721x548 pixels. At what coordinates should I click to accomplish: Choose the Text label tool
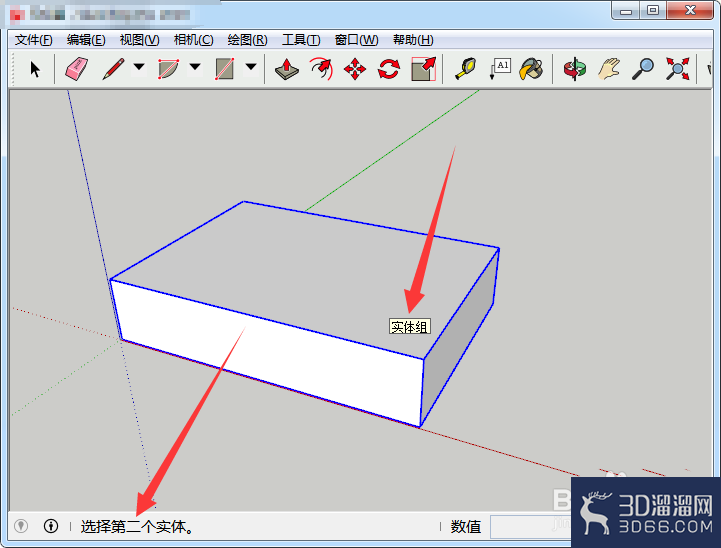pyautogui.click(x=500, y=69)
